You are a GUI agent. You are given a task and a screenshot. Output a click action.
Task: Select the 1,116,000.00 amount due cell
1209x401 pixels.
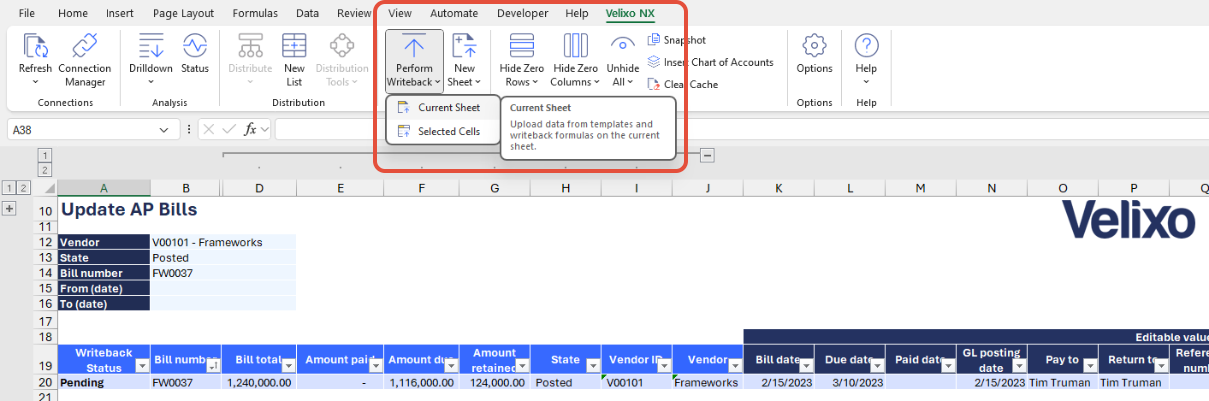421,382
